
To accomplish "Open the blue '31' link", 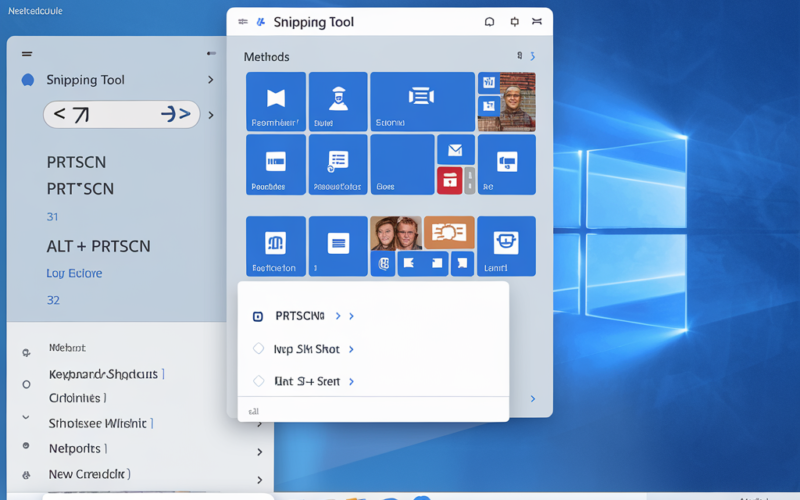I will pos(52,217).
